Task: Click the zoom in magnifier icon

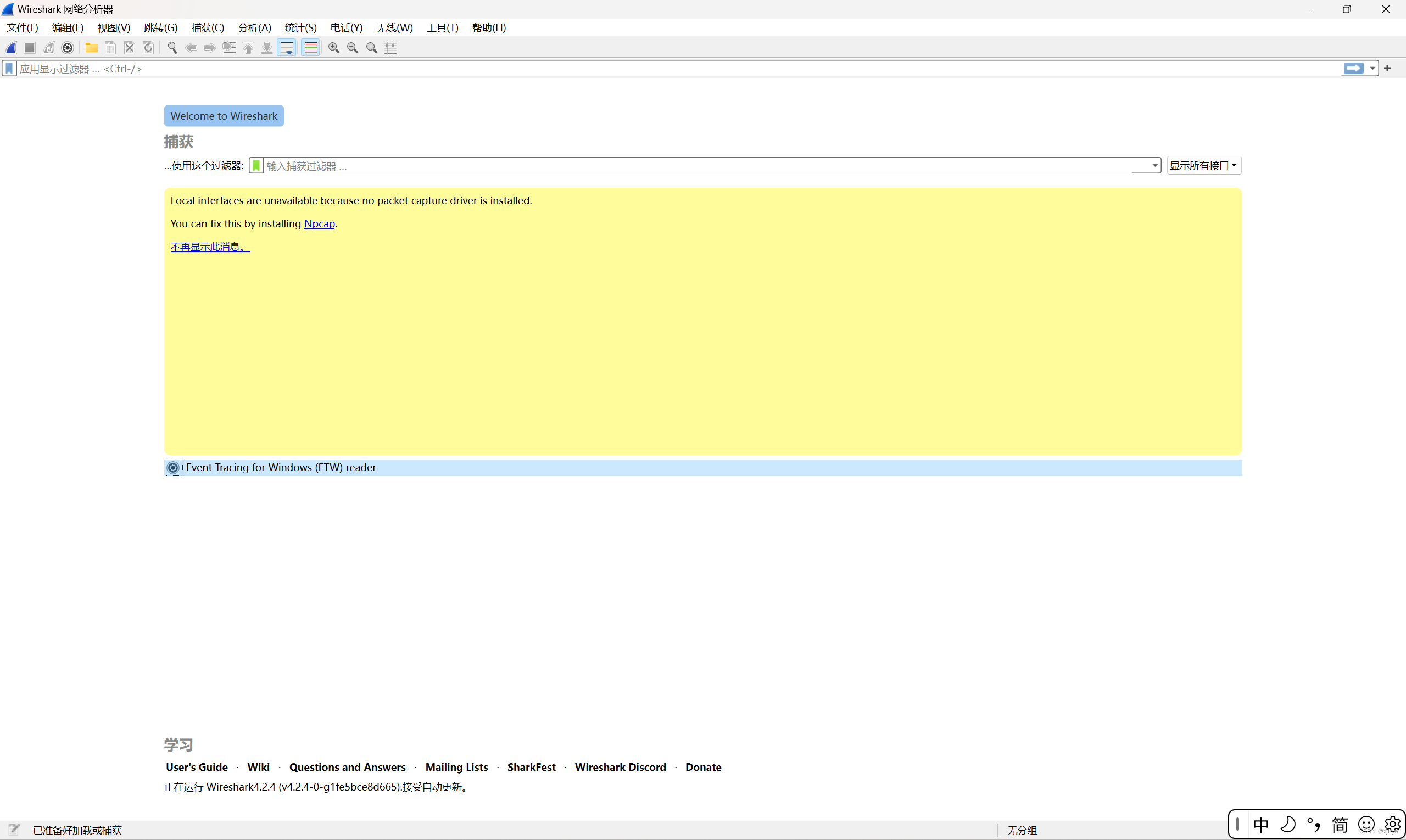Action: click(334, 48)
